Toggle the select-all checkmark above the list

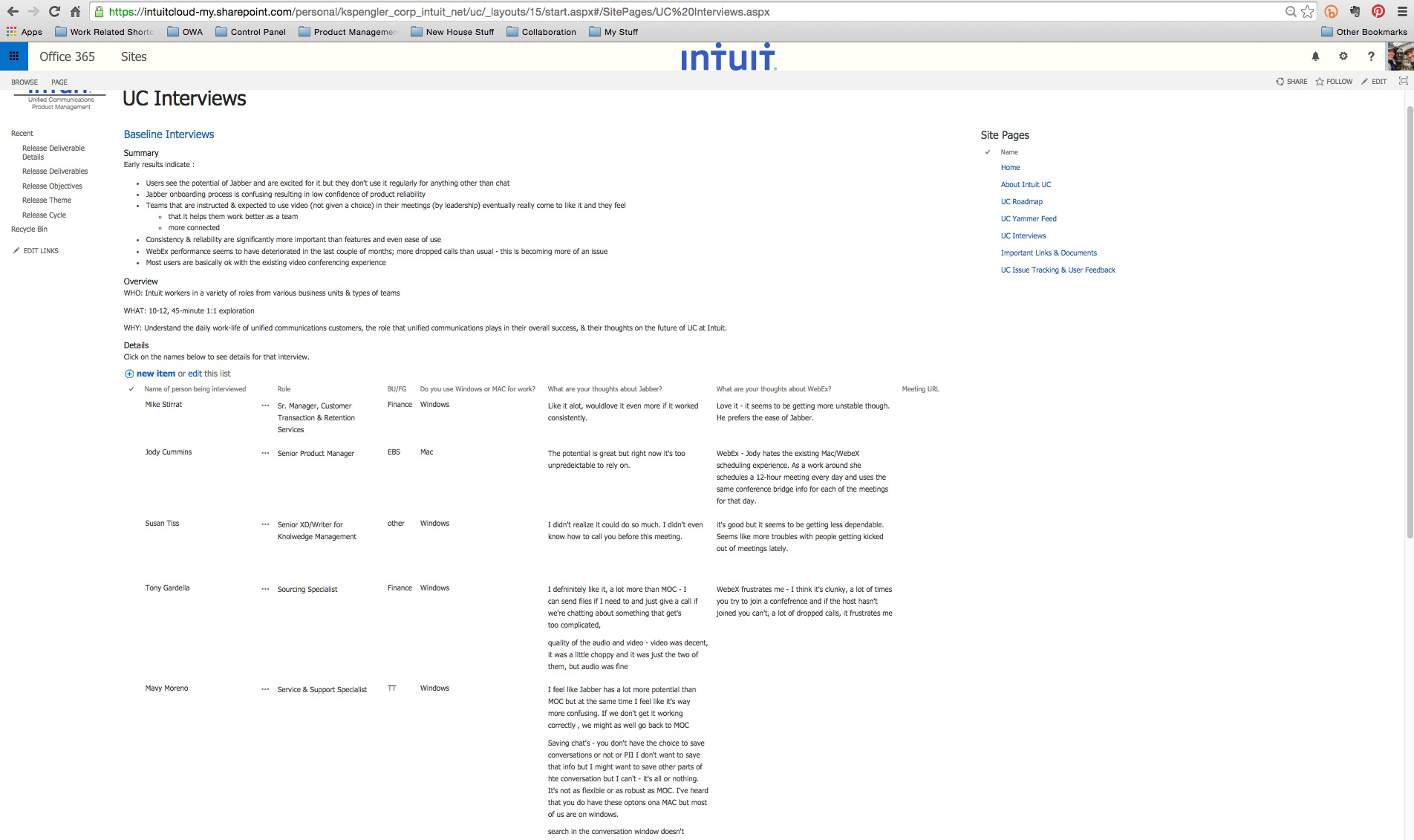pyautogui.click(x=131, y=388)
